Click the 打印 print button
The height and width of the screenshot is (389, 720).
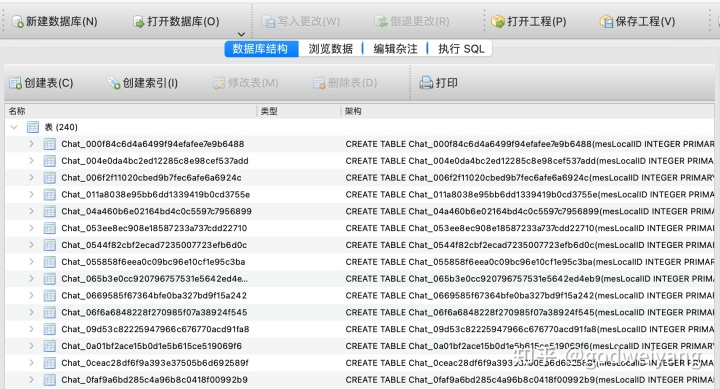[439, 83]
